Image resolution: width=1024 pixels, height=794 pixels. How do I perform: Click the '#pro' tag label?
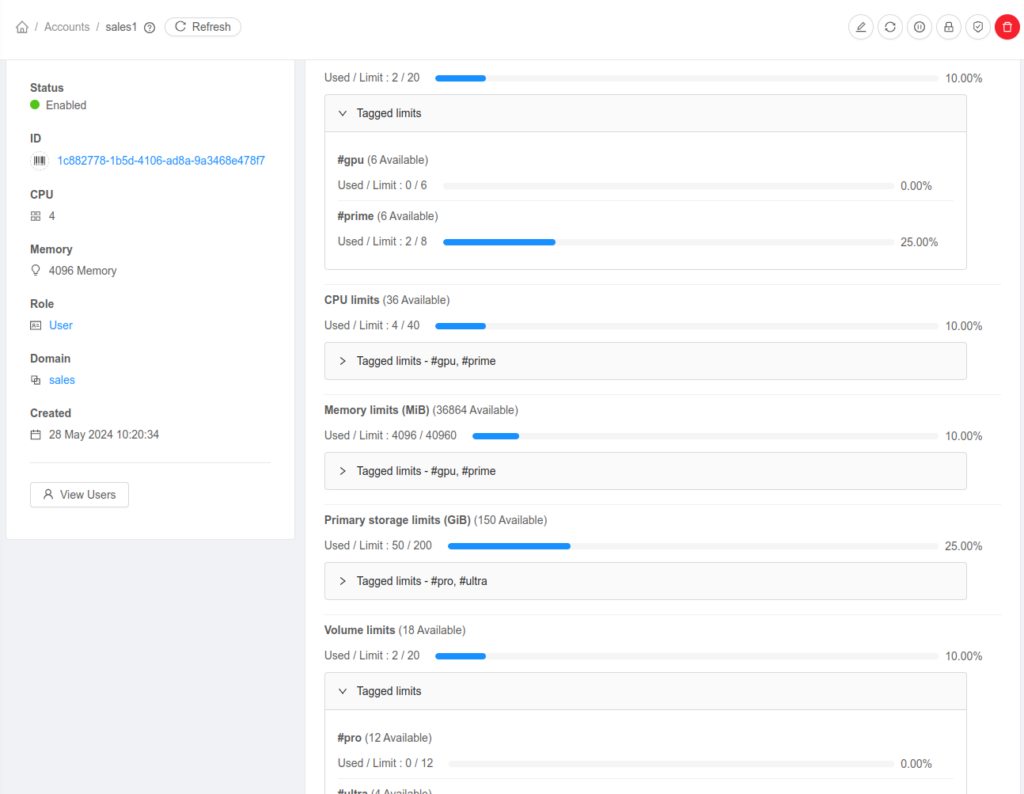coord(349,738)
